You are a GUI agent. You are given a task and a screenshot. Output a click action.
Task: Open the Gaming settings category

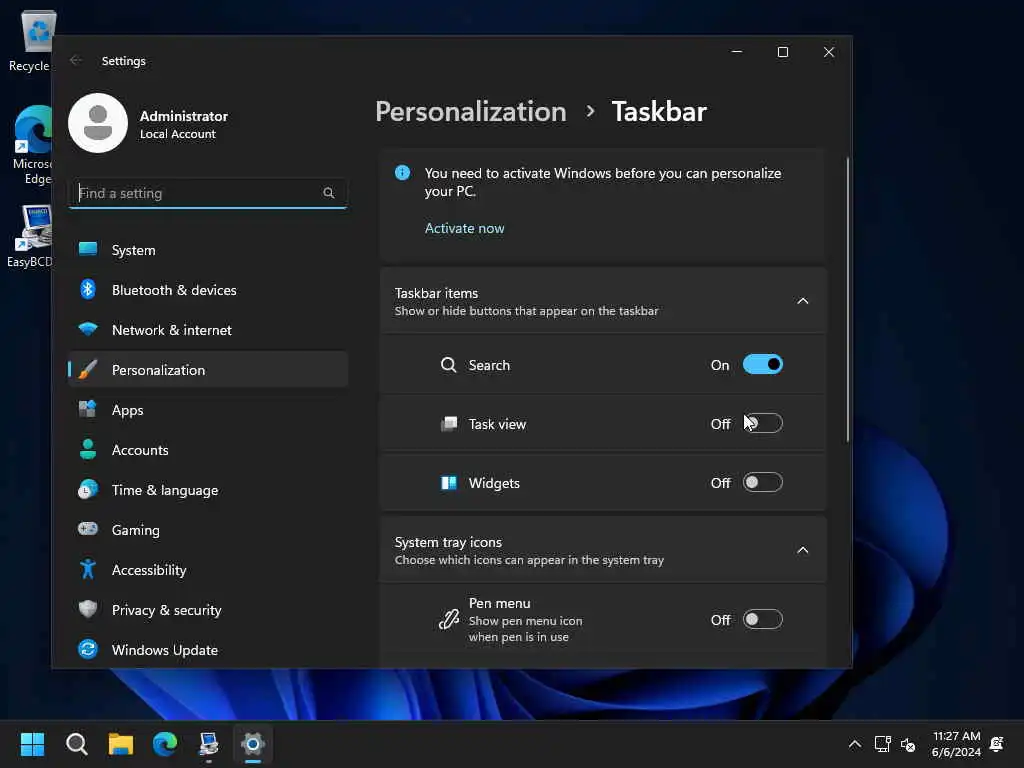208,530
